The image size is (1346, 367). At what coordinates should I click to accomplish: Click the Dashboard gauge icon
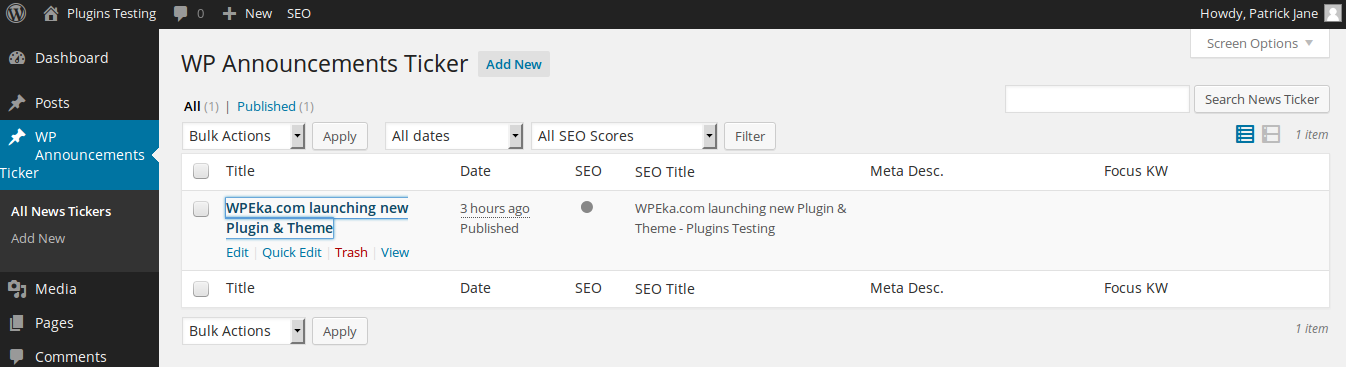pos(17,58)
